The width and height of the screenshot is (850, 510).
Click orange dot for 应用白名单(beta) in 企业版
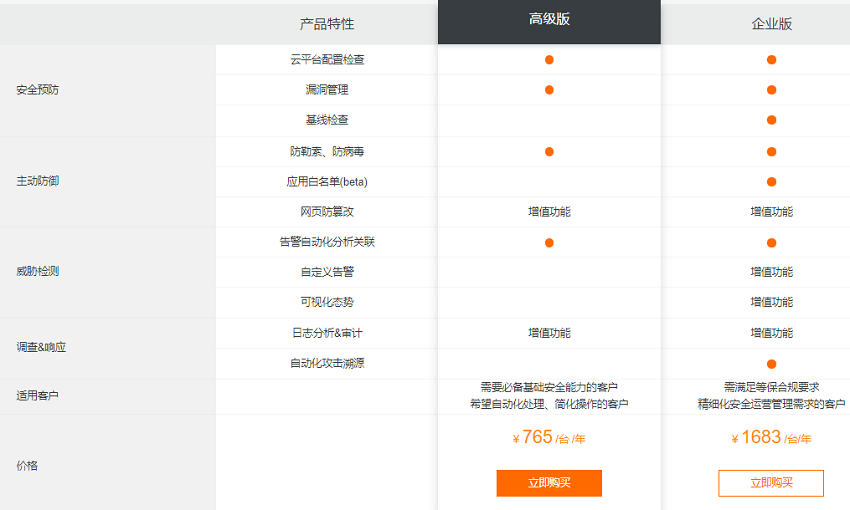771,182
